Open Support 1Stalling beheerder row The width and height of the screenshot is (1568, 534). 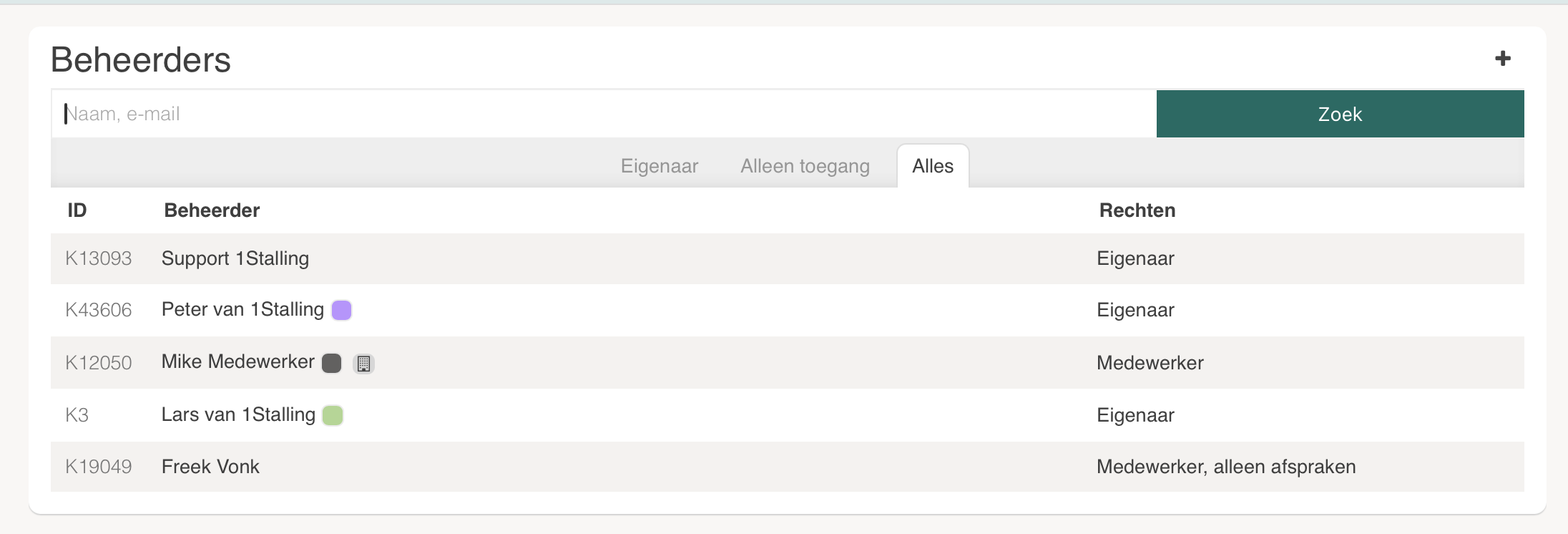pos(235,258)
